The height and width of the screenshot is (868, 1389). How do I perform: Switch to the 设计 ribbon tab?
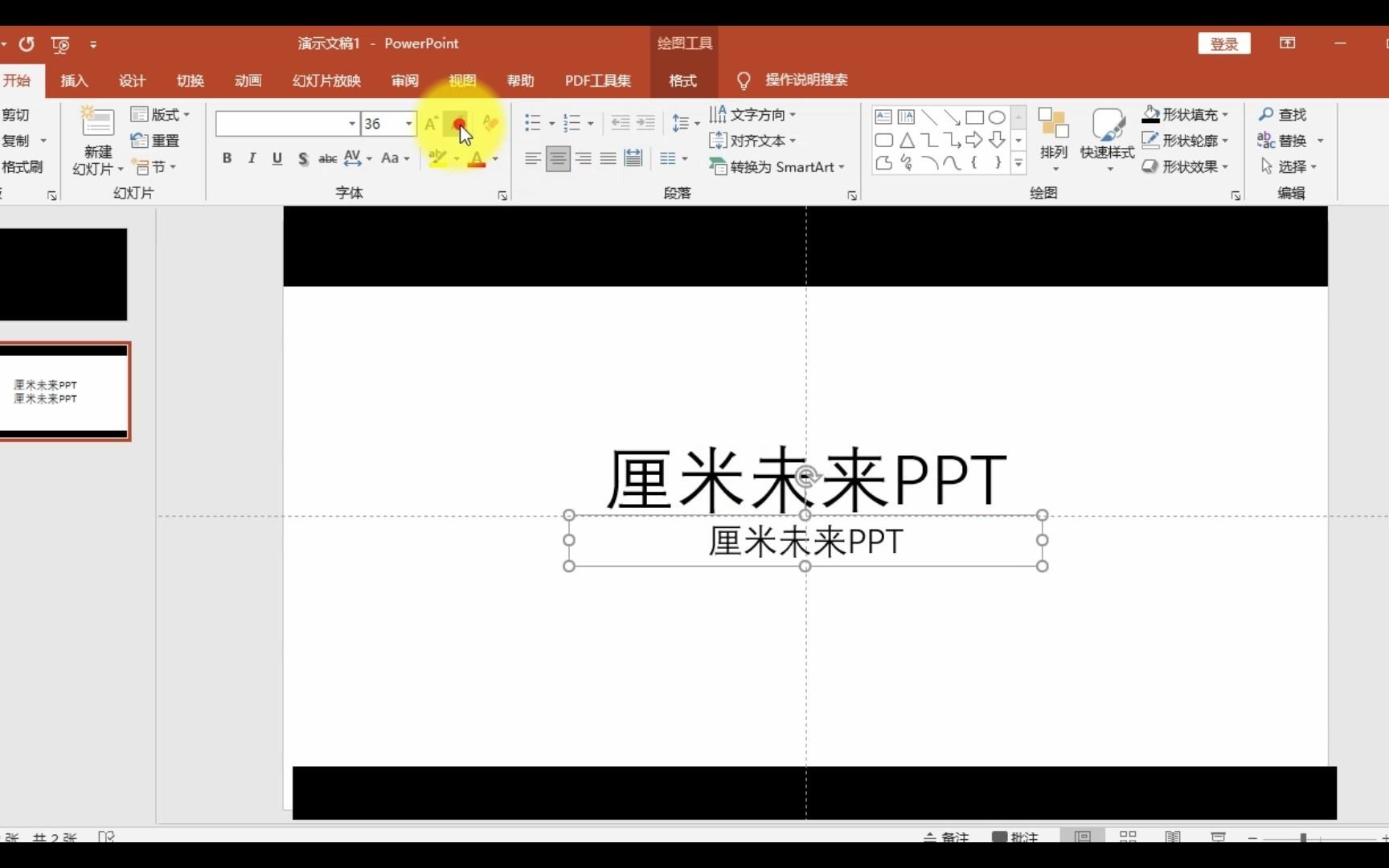click(x=133, y=80)
